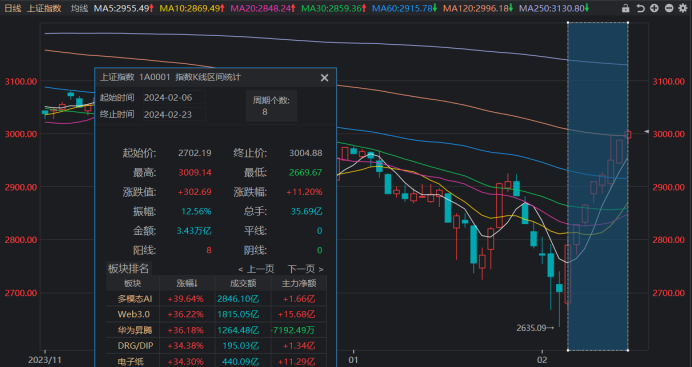Click the MA20:2848.24 indicator
Image resolution: width=692 pixels, height=367 pixels.
263,8
